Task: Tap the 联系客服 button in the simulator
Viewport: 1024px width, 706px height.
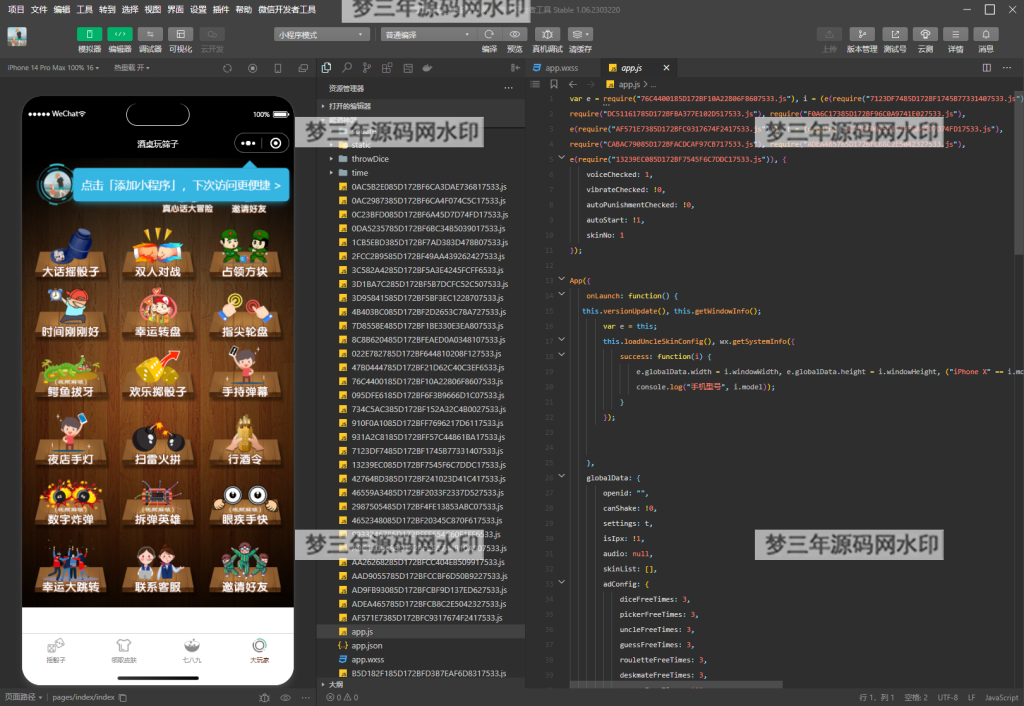Action: click(x=157, y=569)
